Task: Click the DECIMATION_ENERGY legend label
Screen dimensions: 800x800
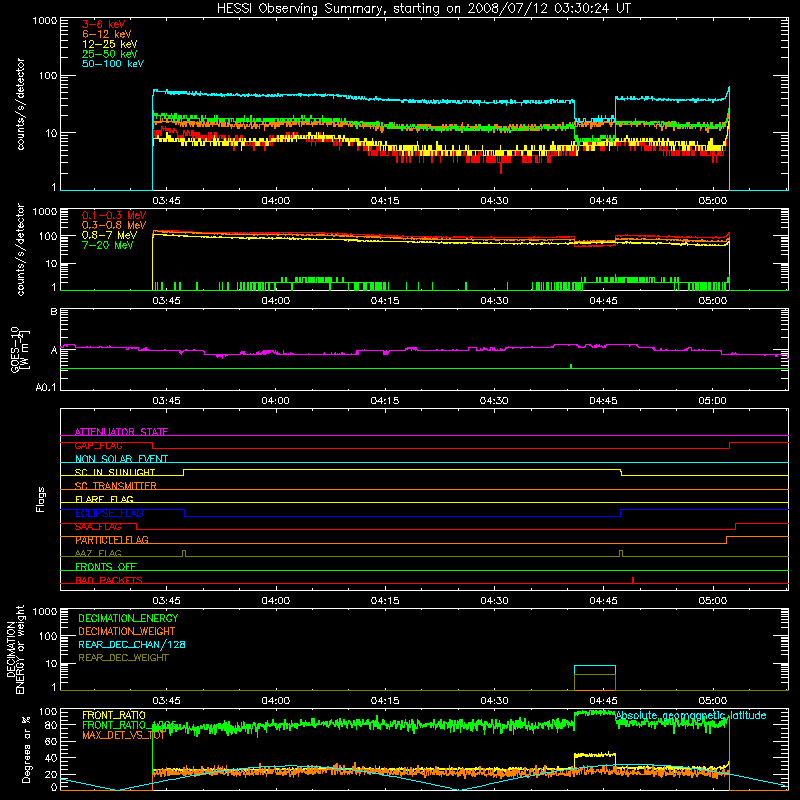Action: 128,618
